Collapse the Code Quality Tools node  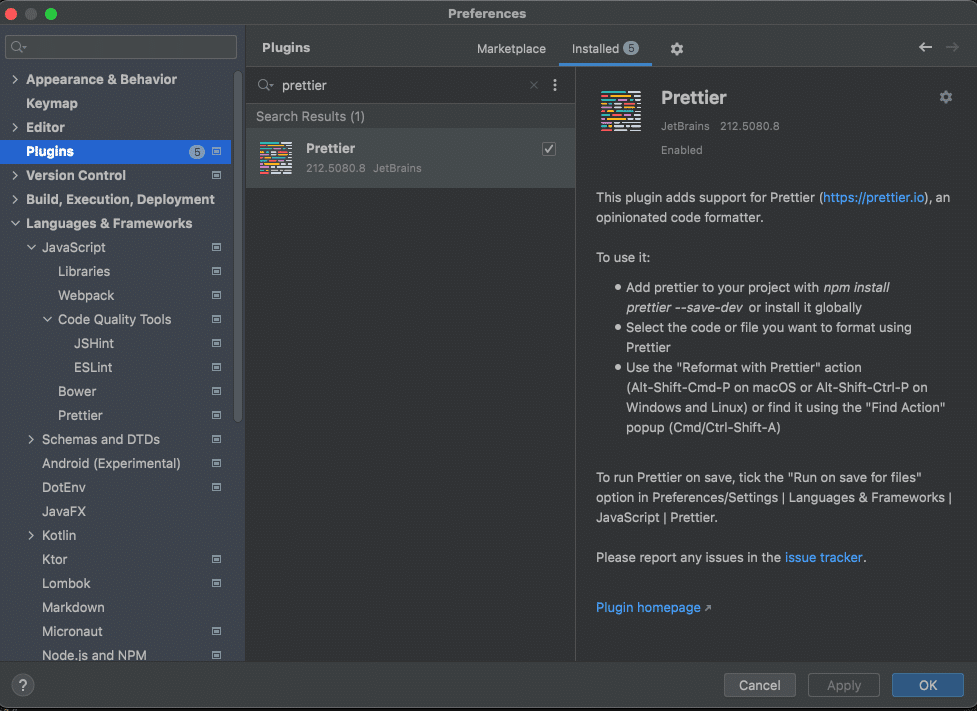pos(47,320)
